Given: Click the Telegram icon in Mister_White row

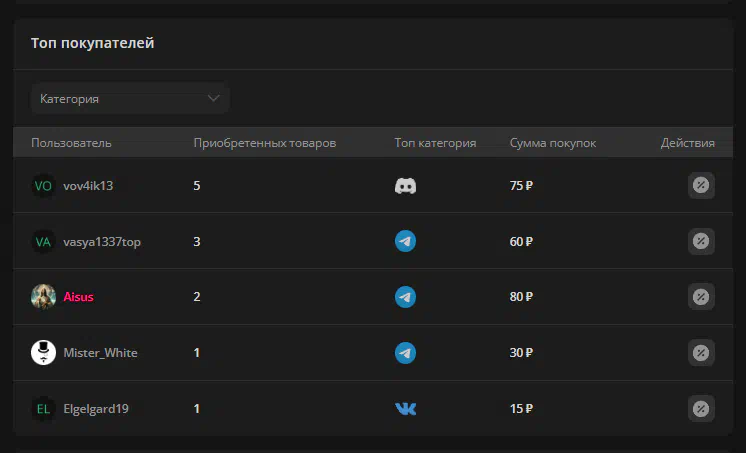Looking at the screenshot, I should [x=405, y=353].
